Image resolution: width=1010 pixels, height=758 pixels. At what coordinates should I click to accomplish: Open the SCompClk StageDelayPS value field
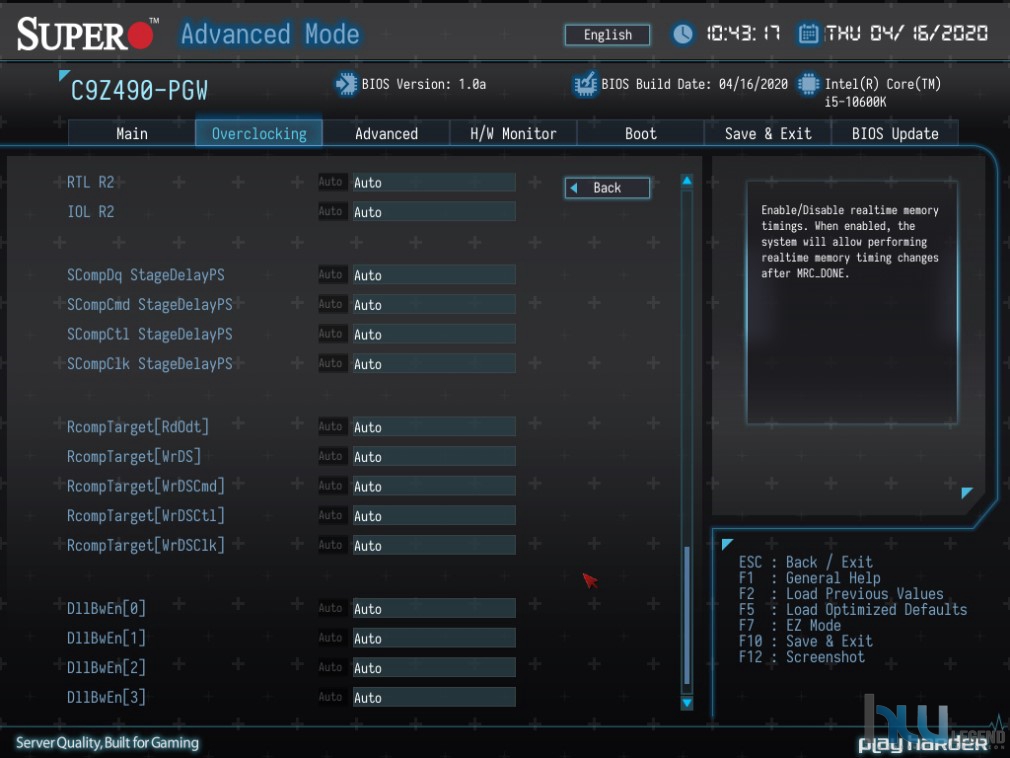tap(434, 364)
